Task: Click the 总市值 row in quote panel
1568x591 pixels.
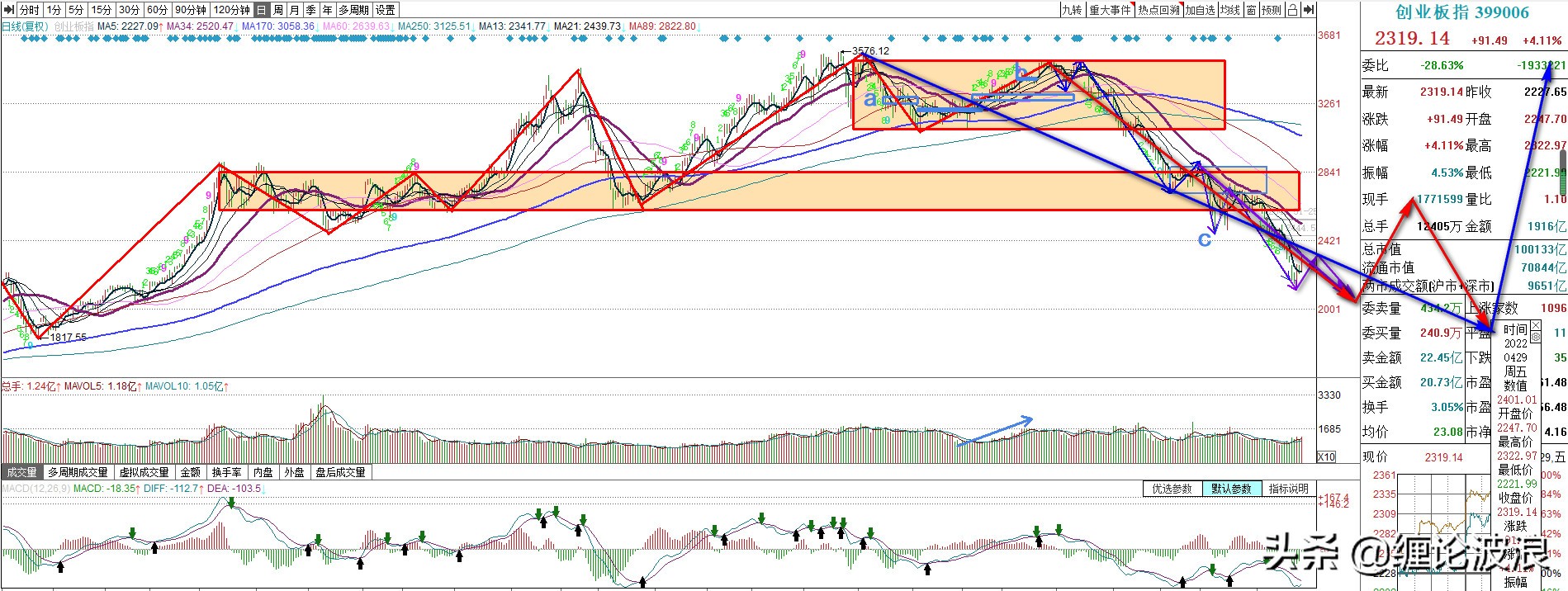Action: pyautogui.click(x=1463, y=249)
